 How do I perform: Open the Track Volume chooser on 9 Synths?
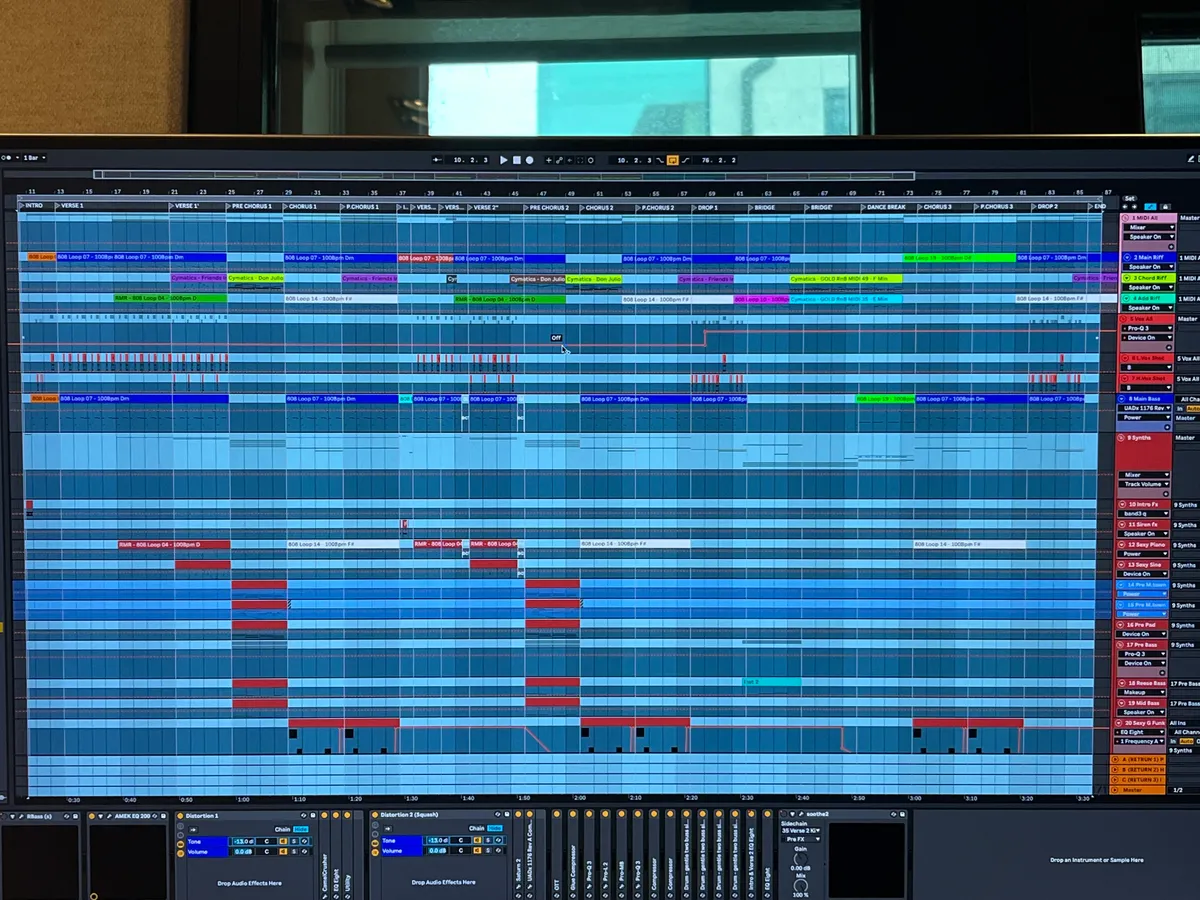point(1142,485)
